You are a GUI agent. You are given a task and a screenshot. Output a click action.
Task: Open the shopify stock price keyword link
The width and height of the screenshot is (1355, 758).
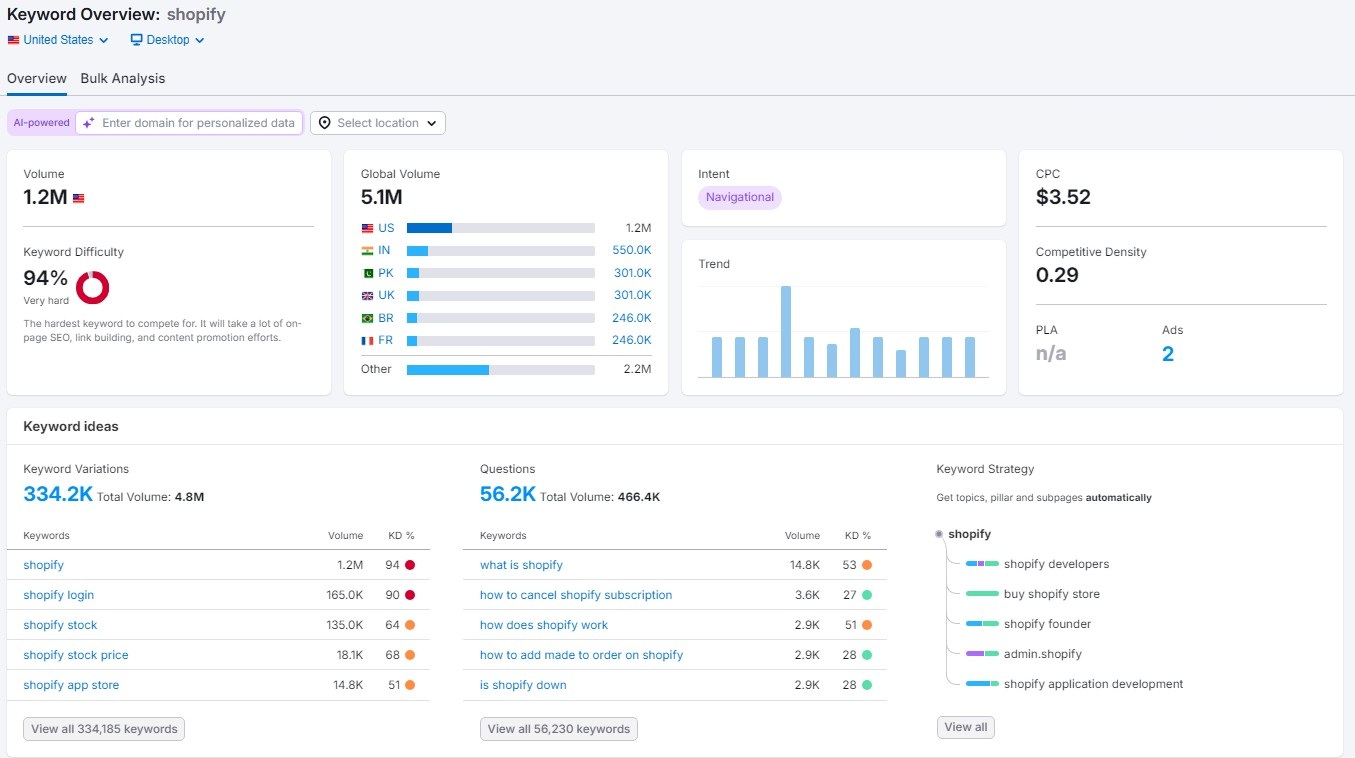coord(76,655)
